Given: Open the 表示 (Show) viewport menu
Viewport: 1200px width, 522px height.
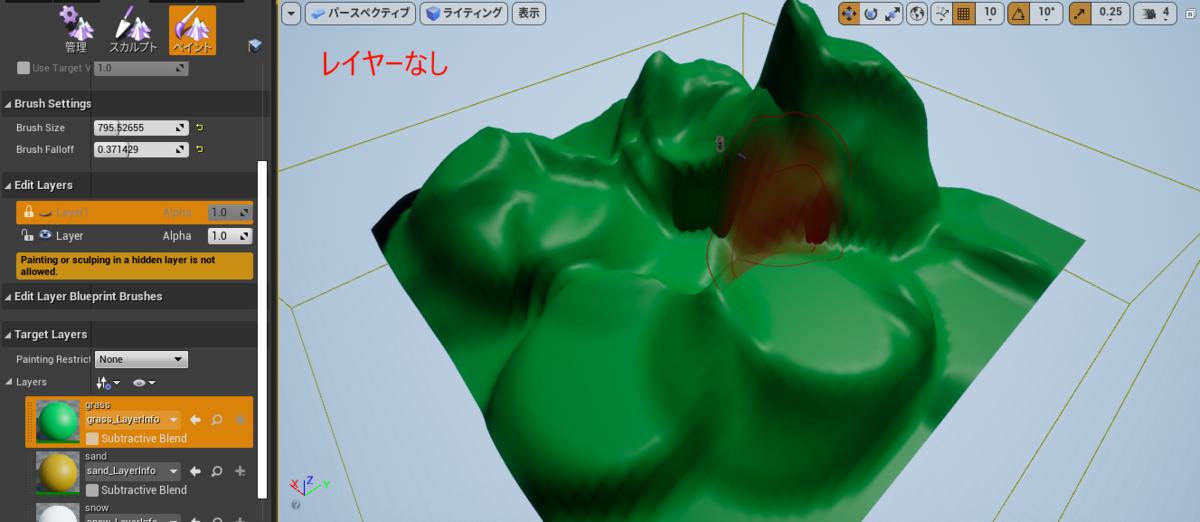Looking at the screenshot, I should pyautogui.click(x=529, y=13).
